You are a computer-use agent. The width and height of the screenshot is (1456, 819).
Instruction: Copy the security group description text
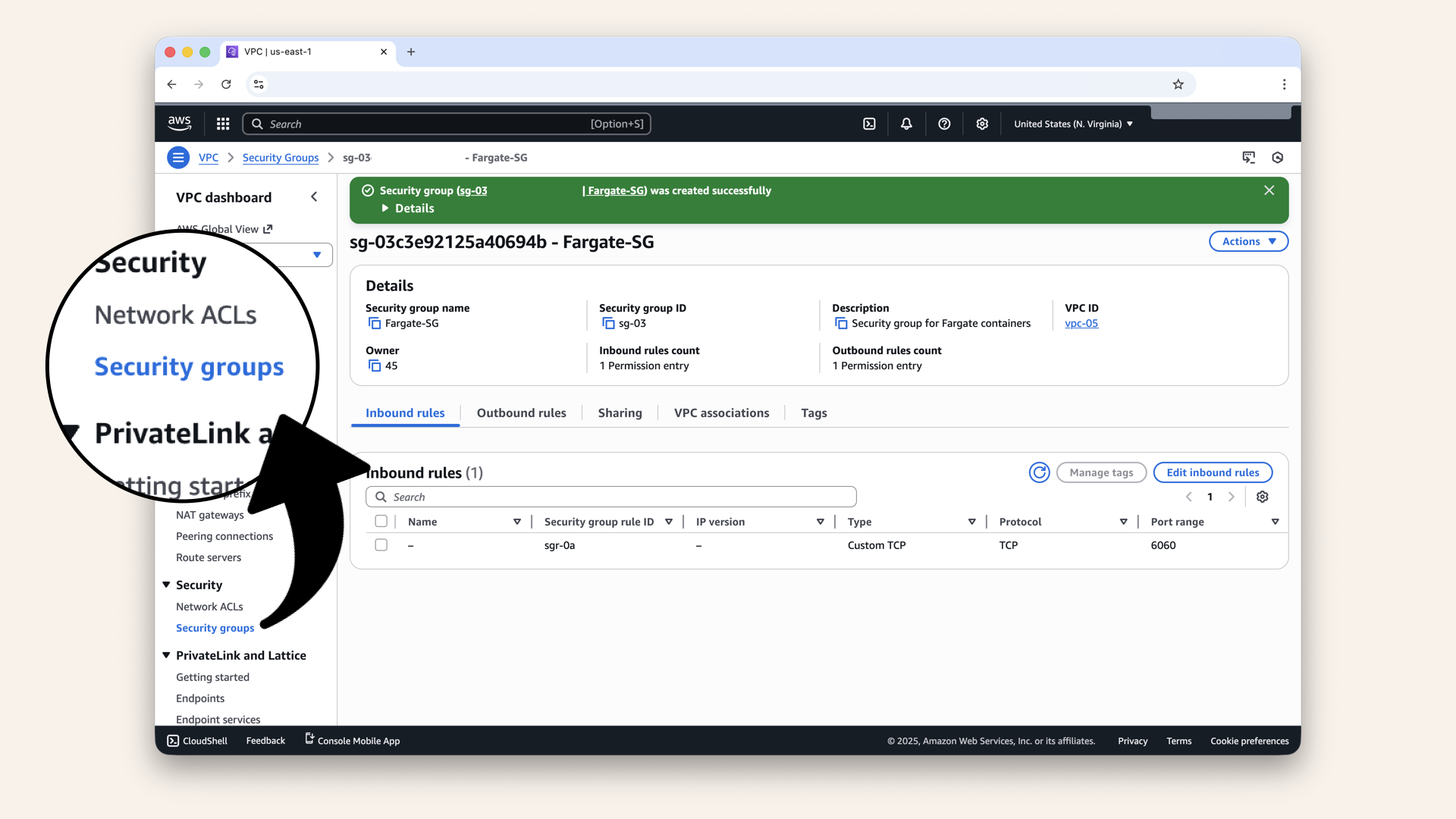click(841, 323)
